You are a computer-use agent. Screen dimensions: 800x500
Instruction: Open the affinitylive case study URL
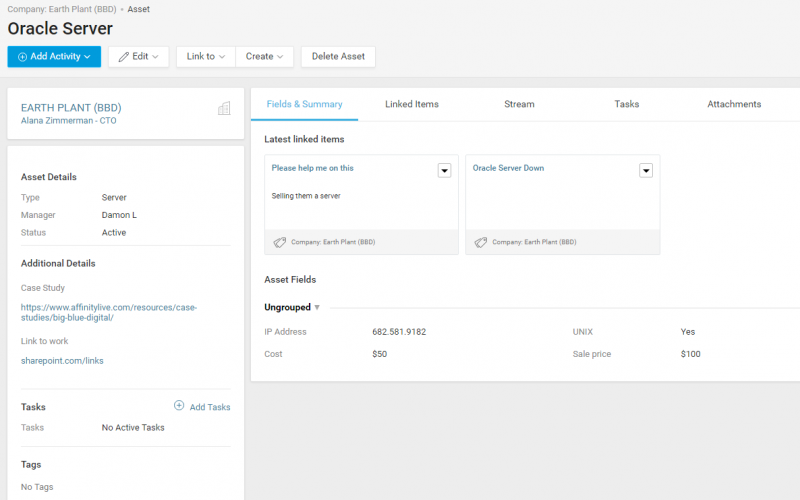pyautogui.click(x=109, y=312)
